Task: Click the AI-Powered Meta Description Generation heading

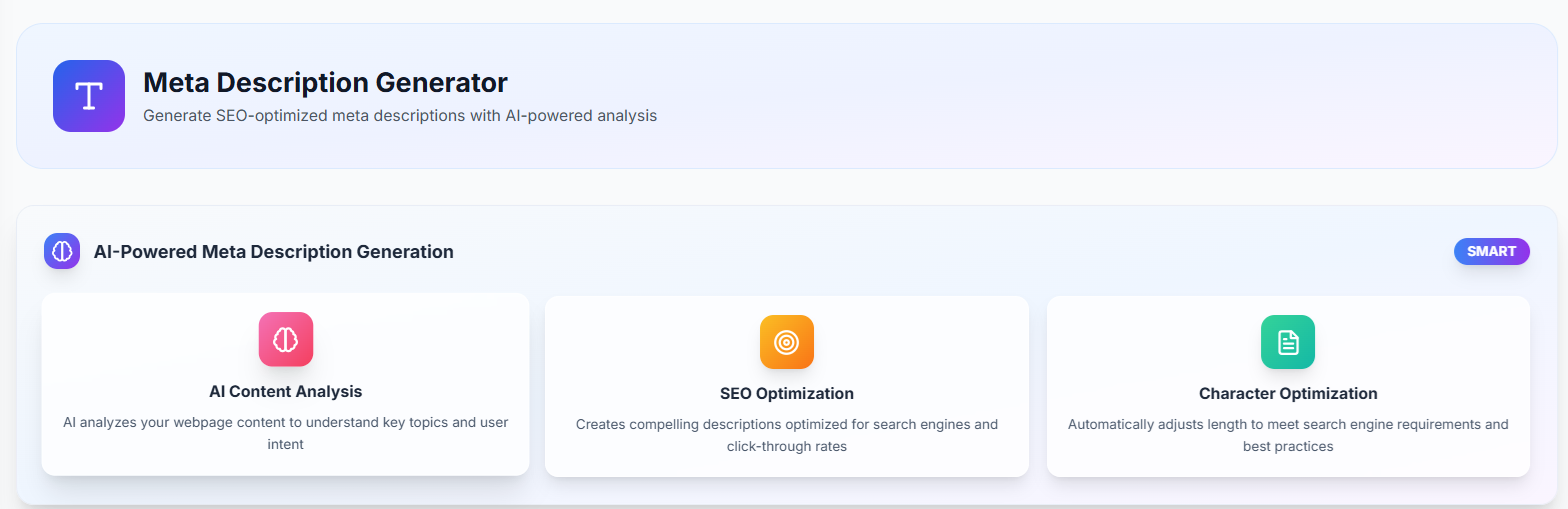Action: click(273, 252)
